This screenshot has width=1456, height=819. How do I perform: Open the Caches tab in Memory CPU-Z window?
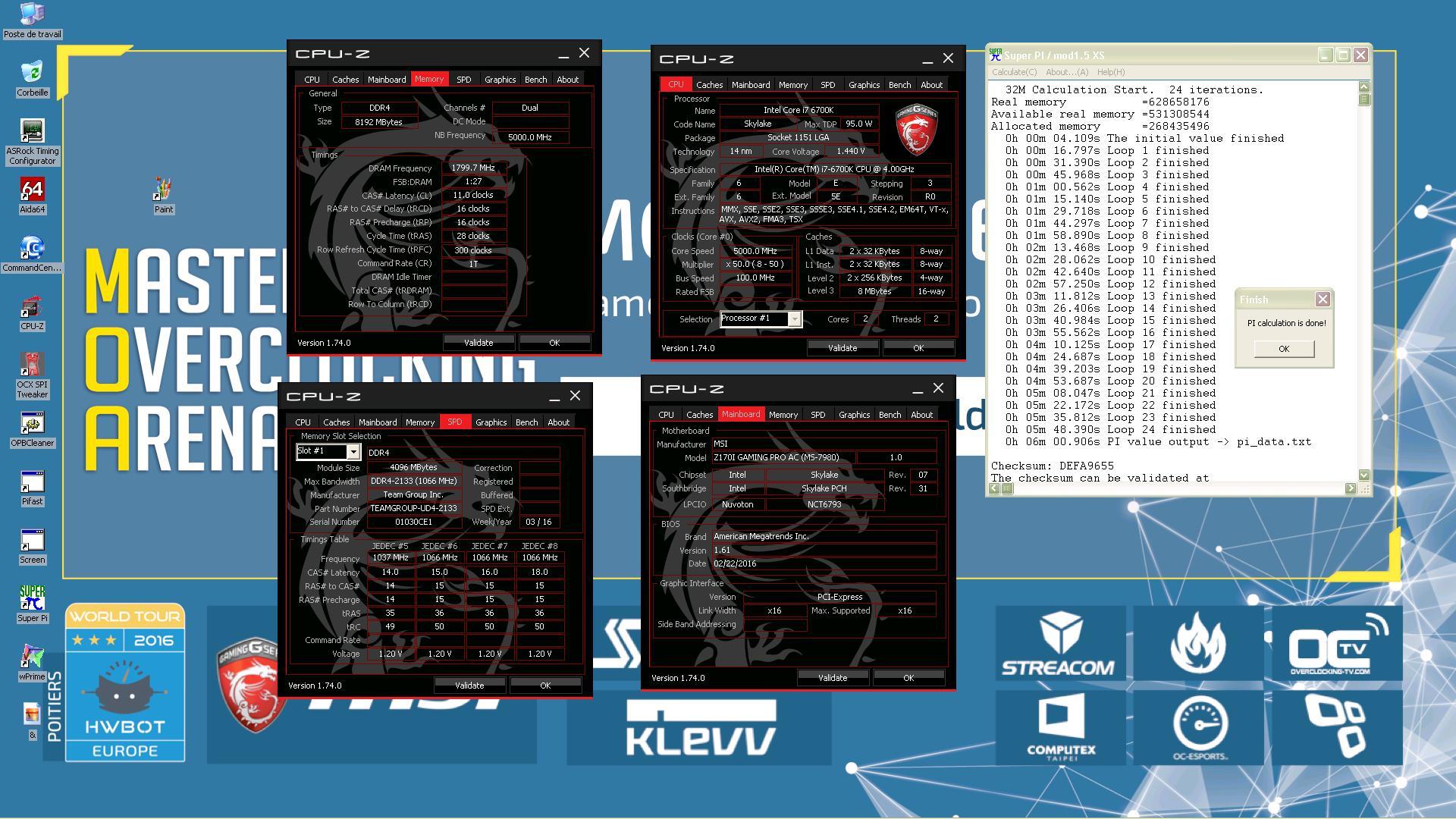(x=345, y=80)
